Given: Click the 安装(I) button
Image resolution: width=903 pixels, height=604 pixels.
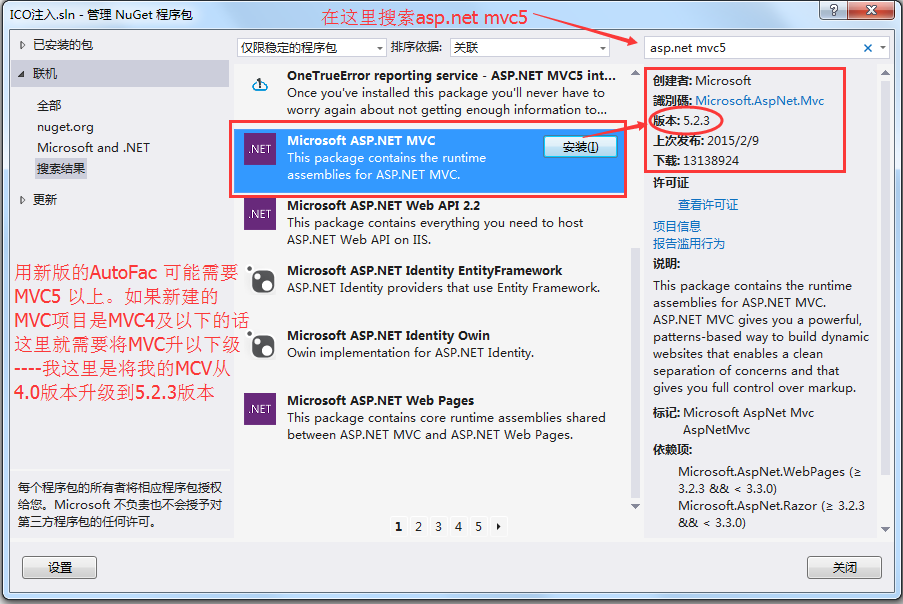Looking at the screenshot, I should (580, 147).
